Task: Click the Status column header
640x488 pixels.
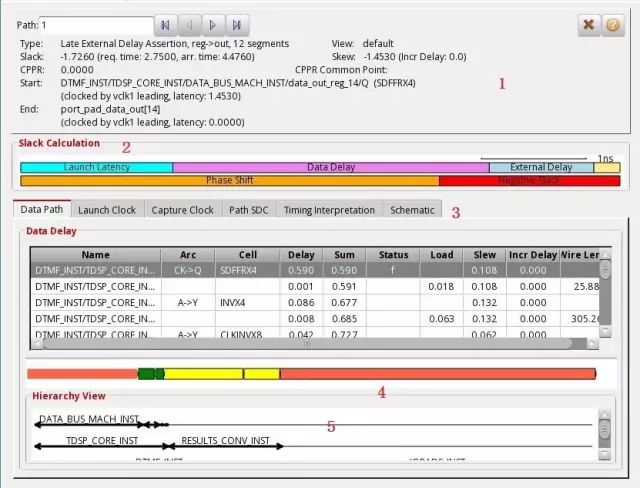Action: pyautogui.click(x=393, y=255)
